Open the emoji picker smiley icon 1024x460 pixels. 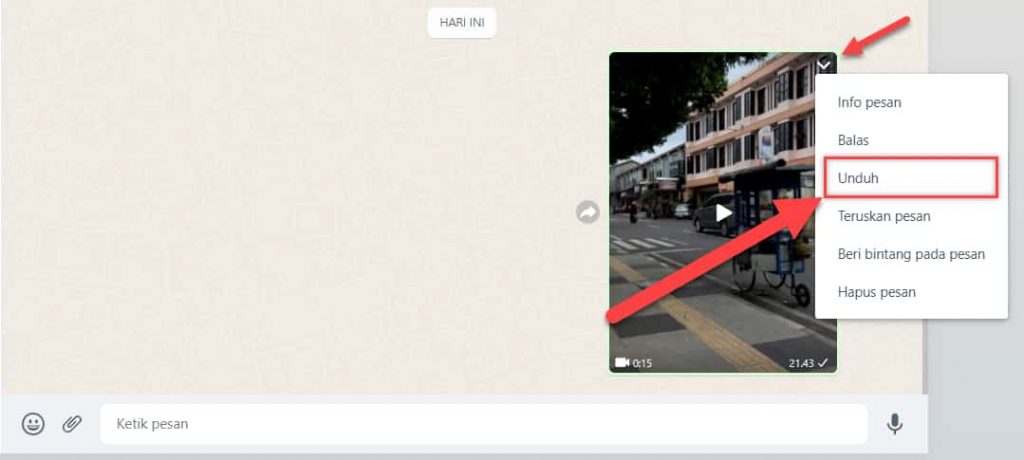(33, 424)
